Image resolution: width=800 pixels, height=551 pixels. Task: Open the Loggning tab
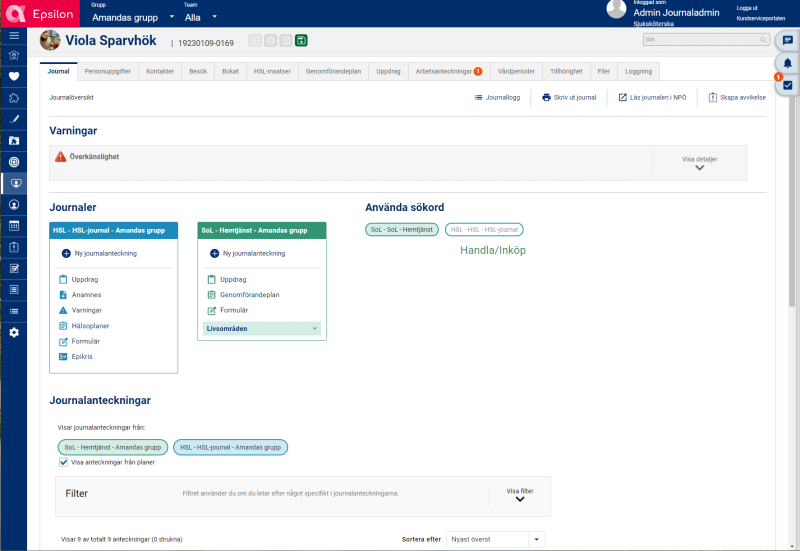click(x=638, y=71)
